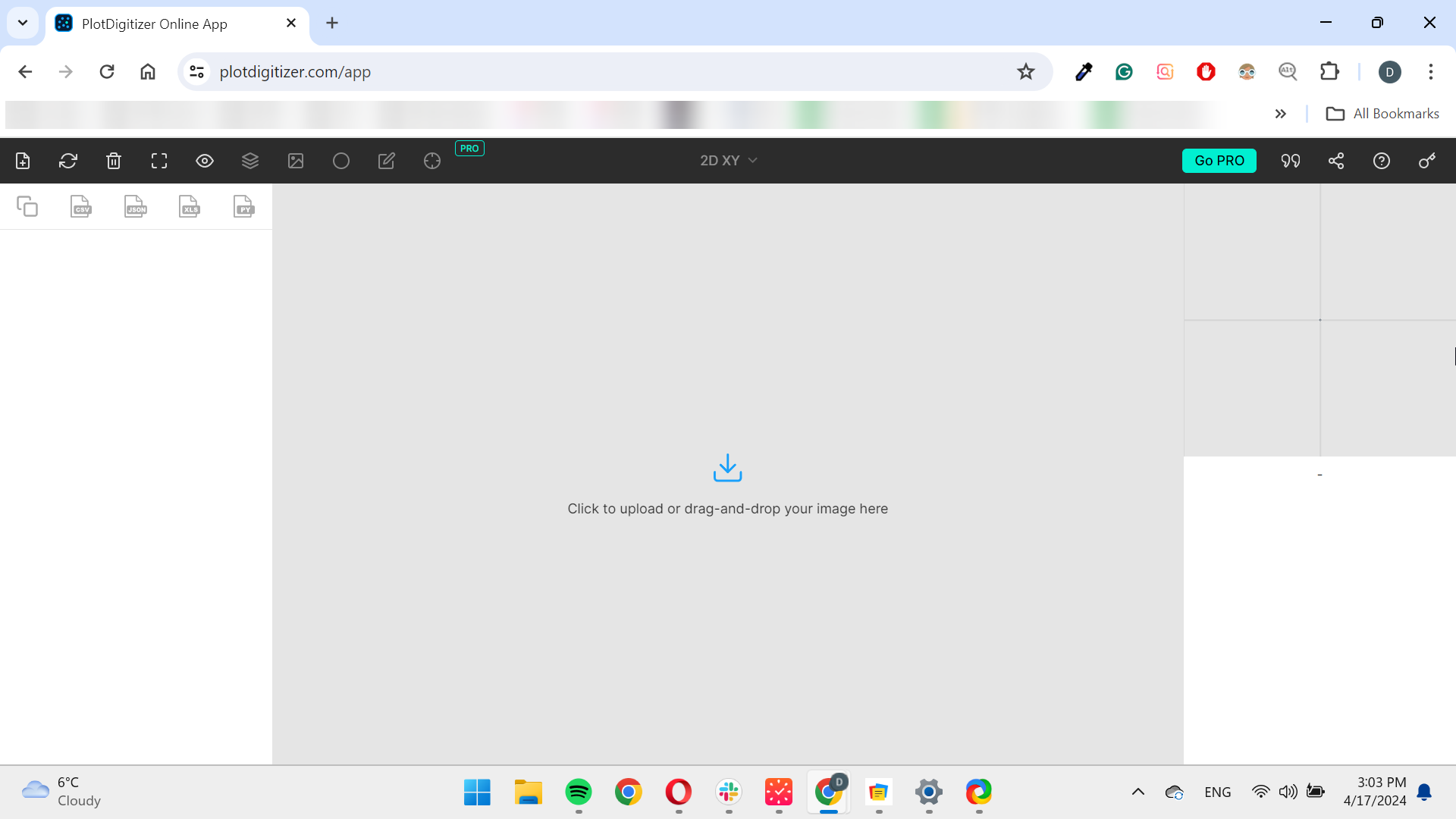The image size is (1456, 819).
Task: Click the PRO crosshair target icon
Action: pos(432,161)
